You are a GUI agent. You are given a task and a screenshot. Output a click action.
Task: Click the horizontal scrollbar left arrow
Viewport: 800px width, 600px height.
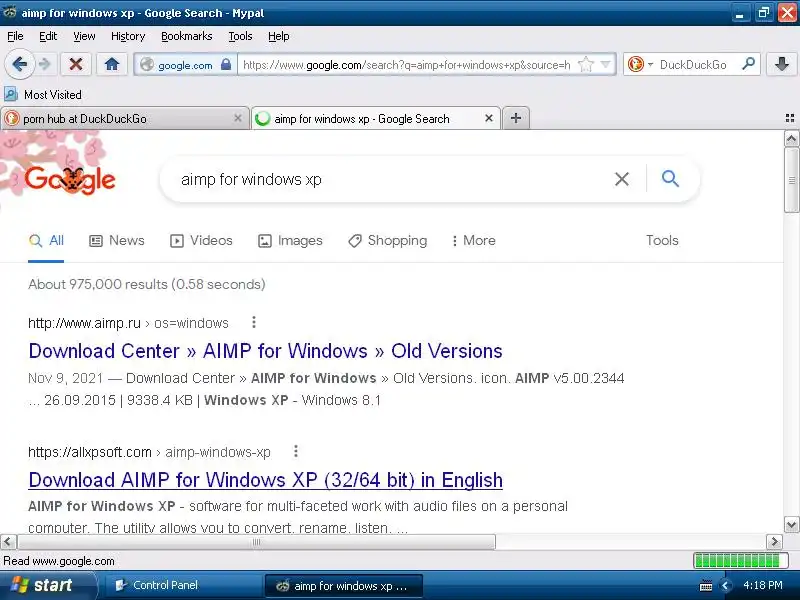8,541
